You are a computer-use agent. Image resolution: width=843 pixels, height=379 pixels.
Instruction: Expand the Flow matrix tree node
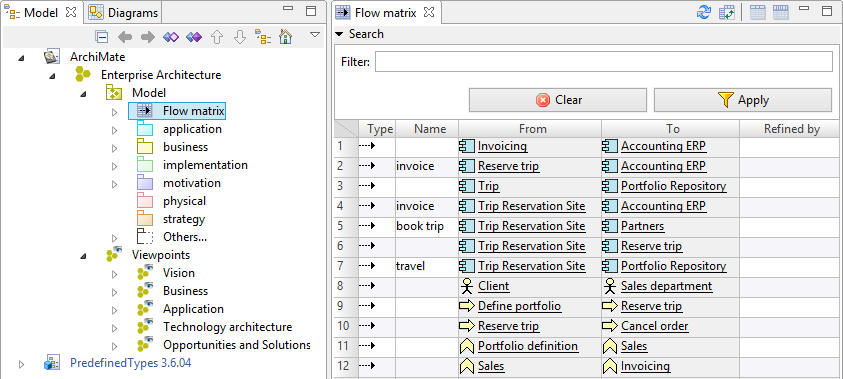[x=114, y=112]
